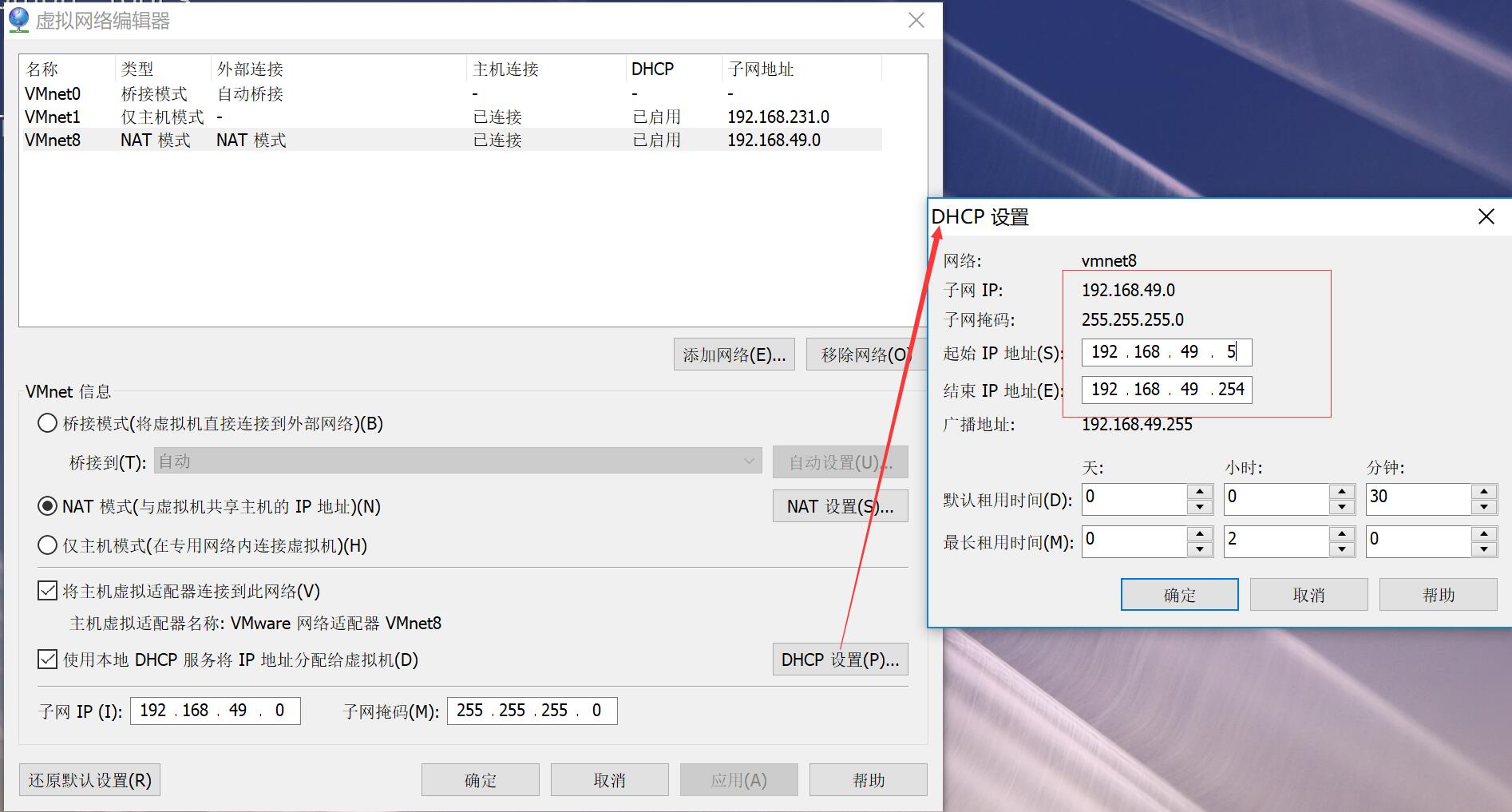Cancel the DHCP 设置 dialog
Image resolution: width=1512 pixels, height=812 pixels.
coord(1309,595)
